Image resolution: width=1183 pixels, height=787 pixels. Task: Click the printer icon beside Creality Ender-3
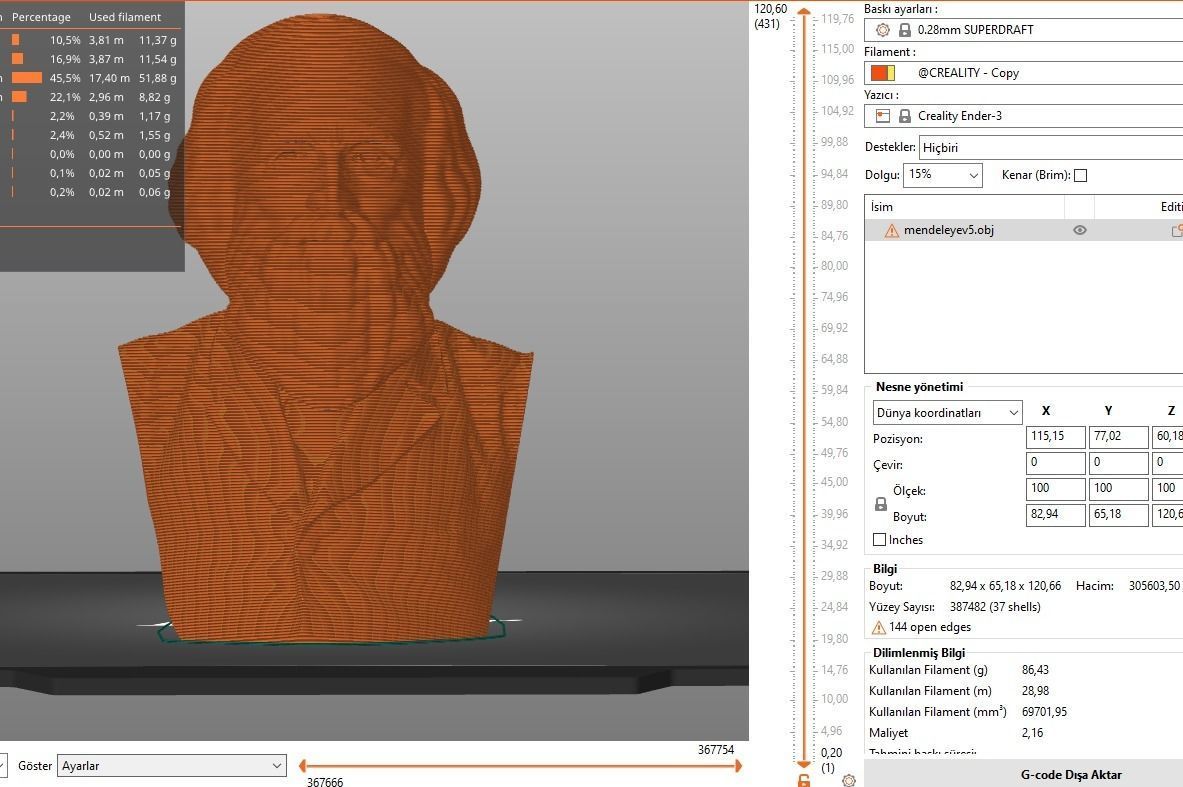tap(883, 116)
